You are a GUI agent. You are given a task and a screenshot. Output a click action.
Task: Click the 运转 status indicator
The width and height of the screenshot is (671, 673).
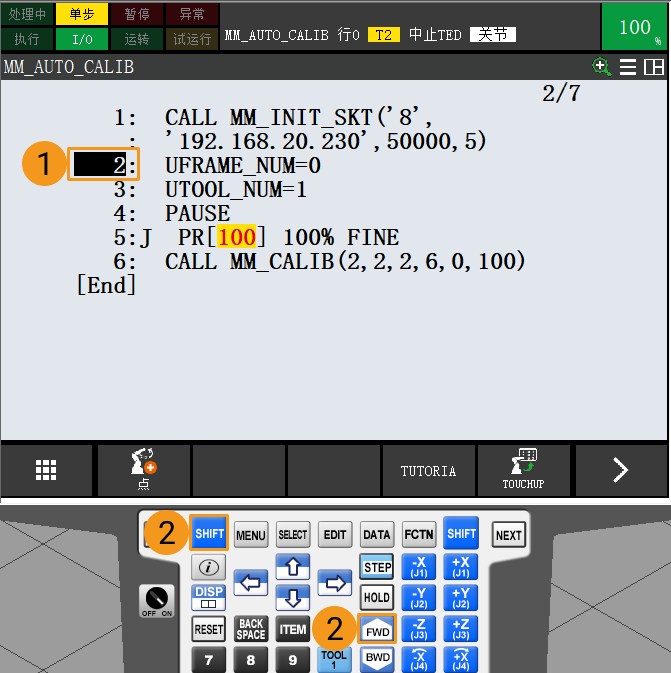point(137,39)
